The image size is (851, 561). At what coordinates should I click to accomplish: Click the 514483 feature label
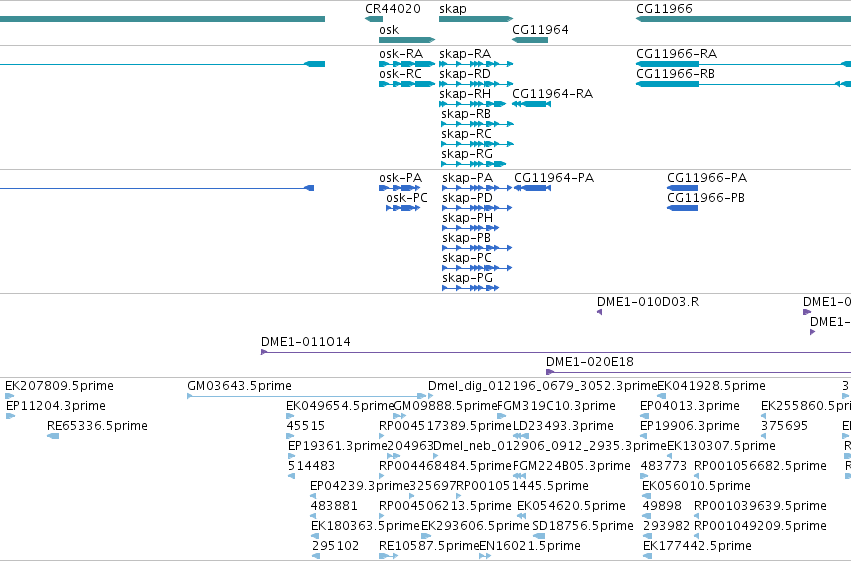click(311, 466)
